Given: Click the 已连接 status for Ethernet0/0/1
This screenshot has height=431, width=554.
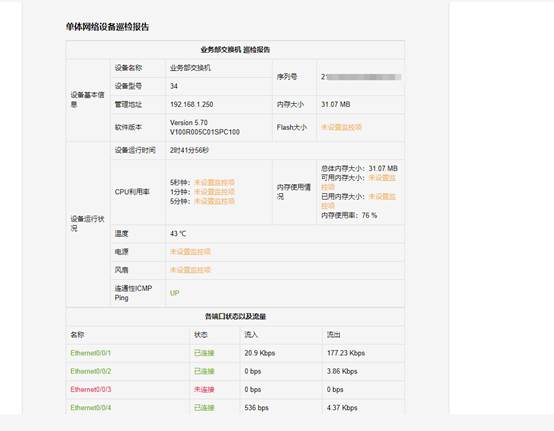Looking at the screenshot, I should (204, 353).
